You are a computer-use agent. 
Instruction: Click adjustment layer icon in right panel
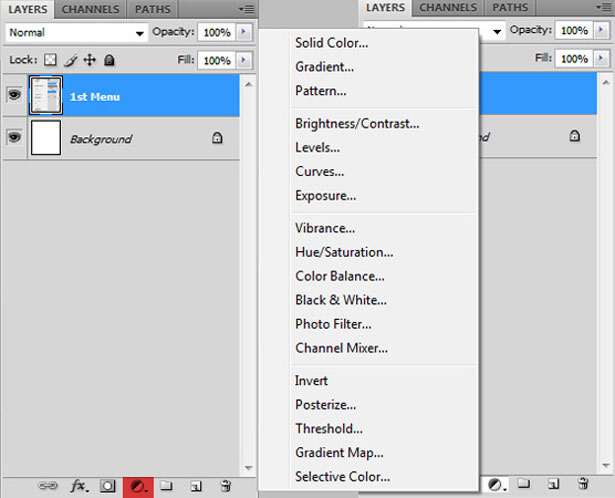pos(497,485)
